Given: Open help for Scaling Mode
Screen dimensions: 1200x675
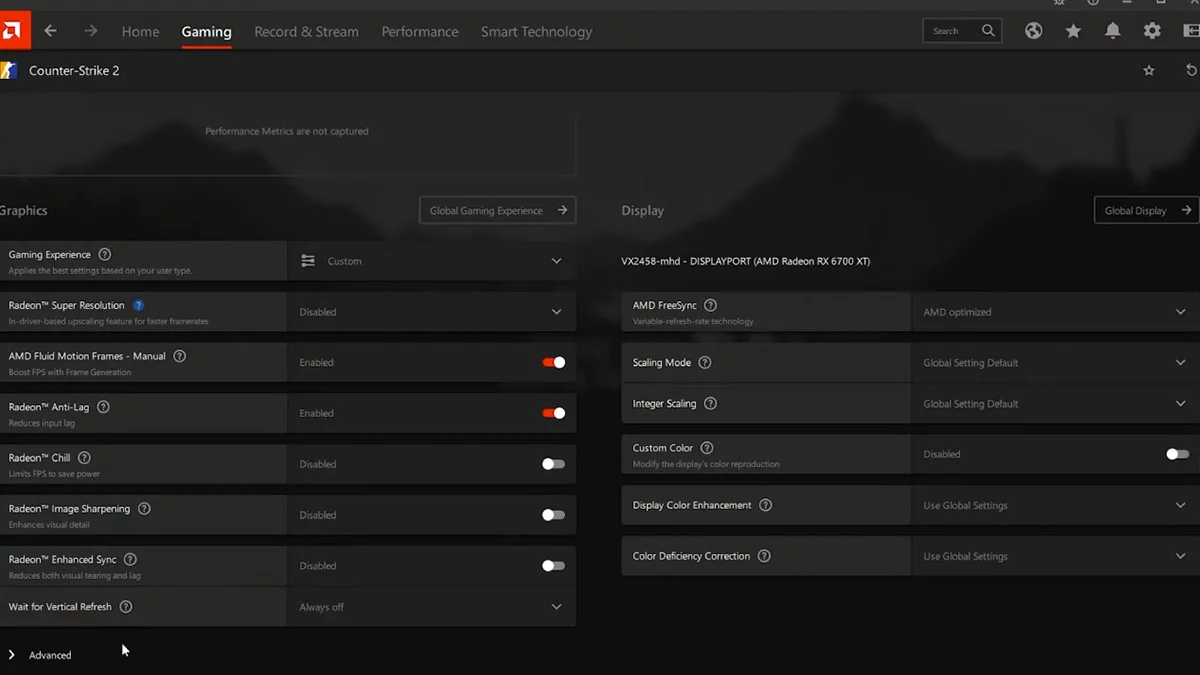Looking at the screenshot, I should click(x=705, y=363).
